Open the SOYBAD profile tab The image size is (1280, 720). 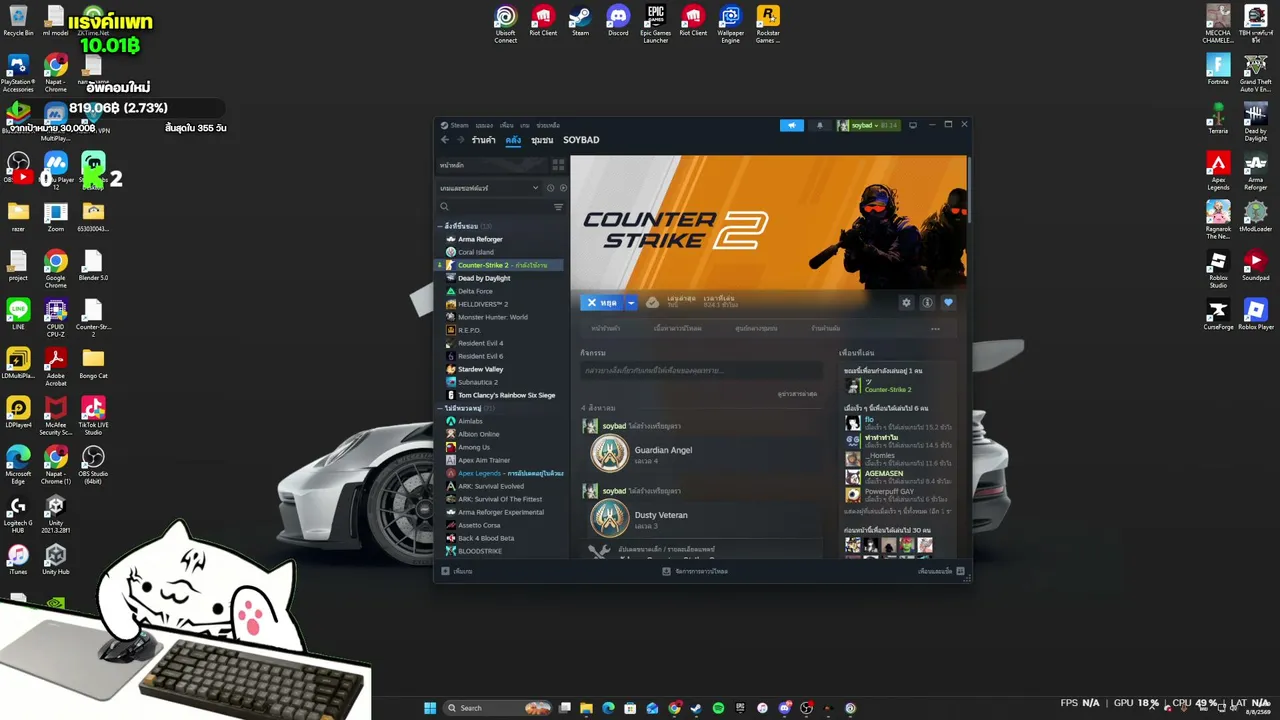tap(581, 140)
